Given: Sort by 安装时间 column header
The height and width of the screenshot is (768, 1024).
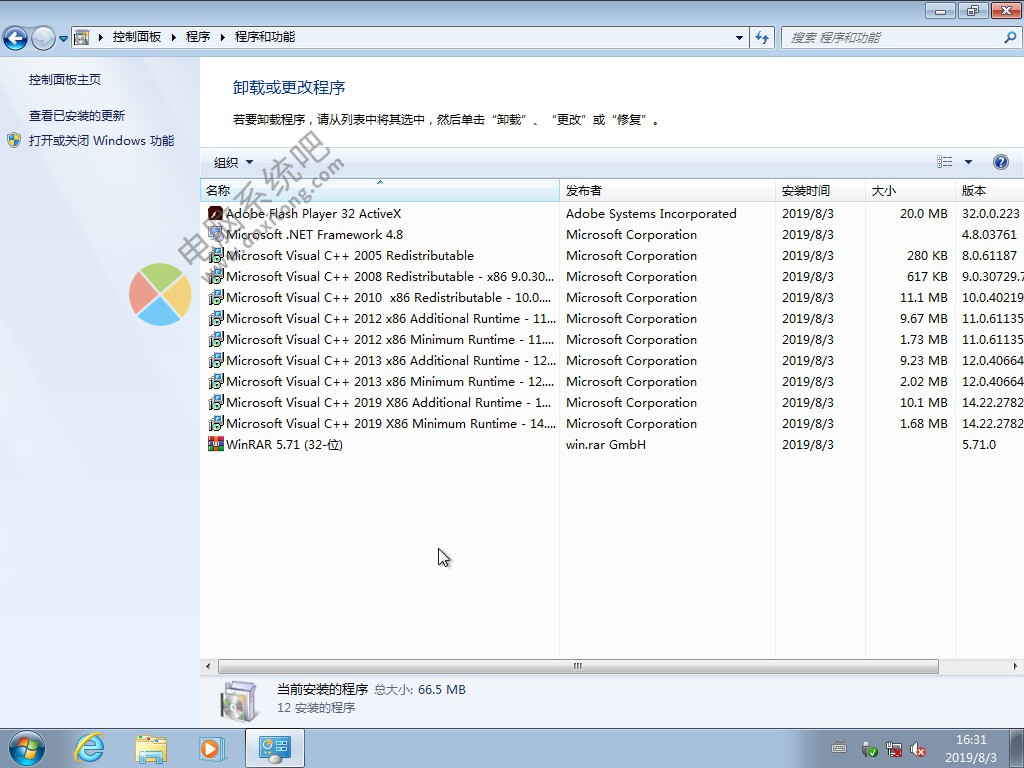Looking at the screenshot, I should pyautogui.click(x=820, y=191).
